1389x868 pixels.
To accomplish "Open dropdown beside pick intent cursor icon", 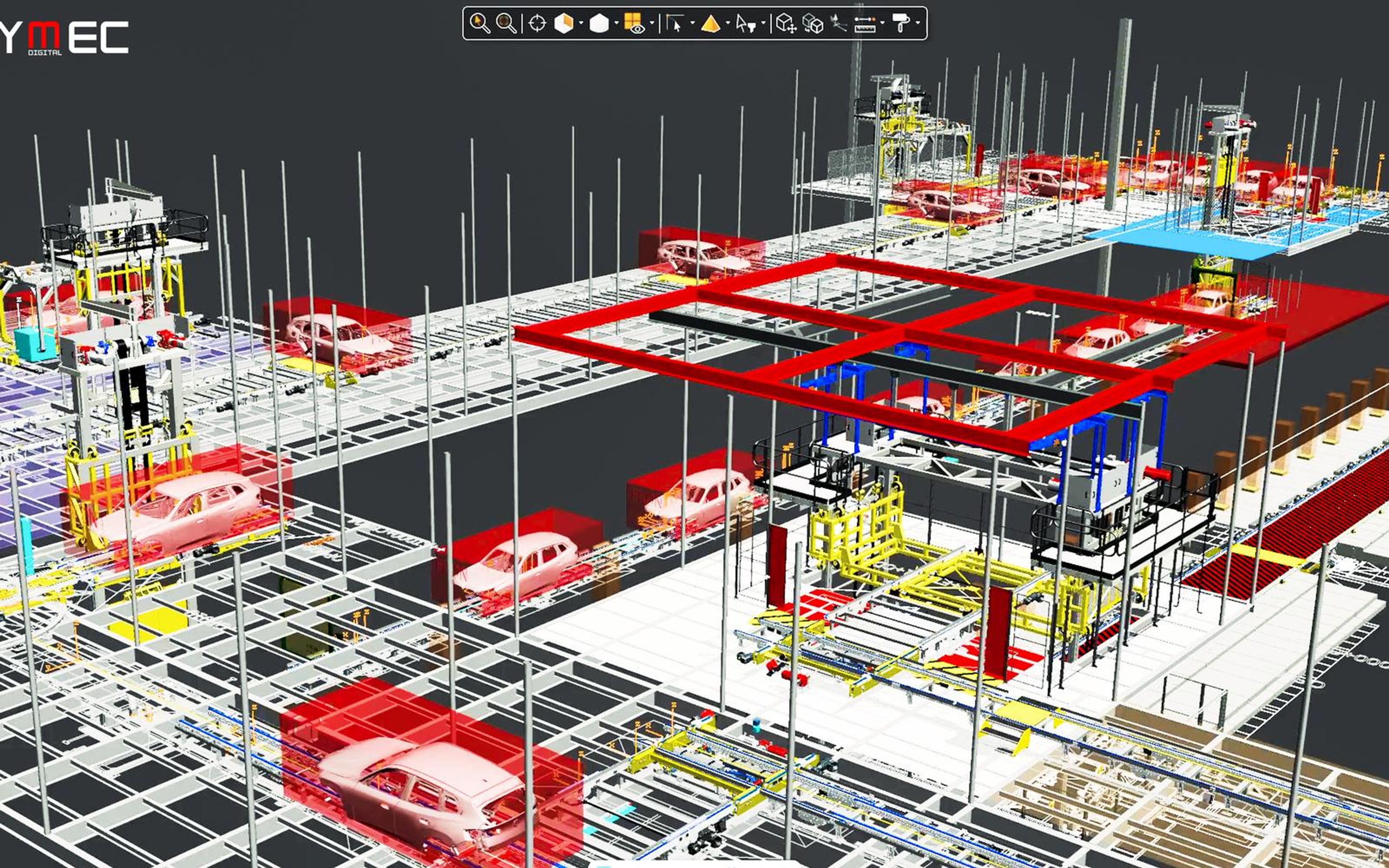I will 692,23.
